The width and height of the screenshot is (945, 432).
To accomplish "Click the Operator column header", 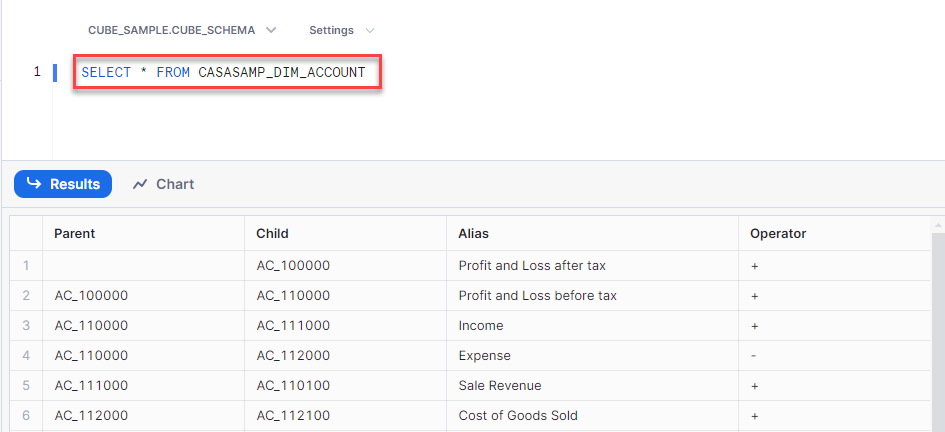I will tap(778, 233).
